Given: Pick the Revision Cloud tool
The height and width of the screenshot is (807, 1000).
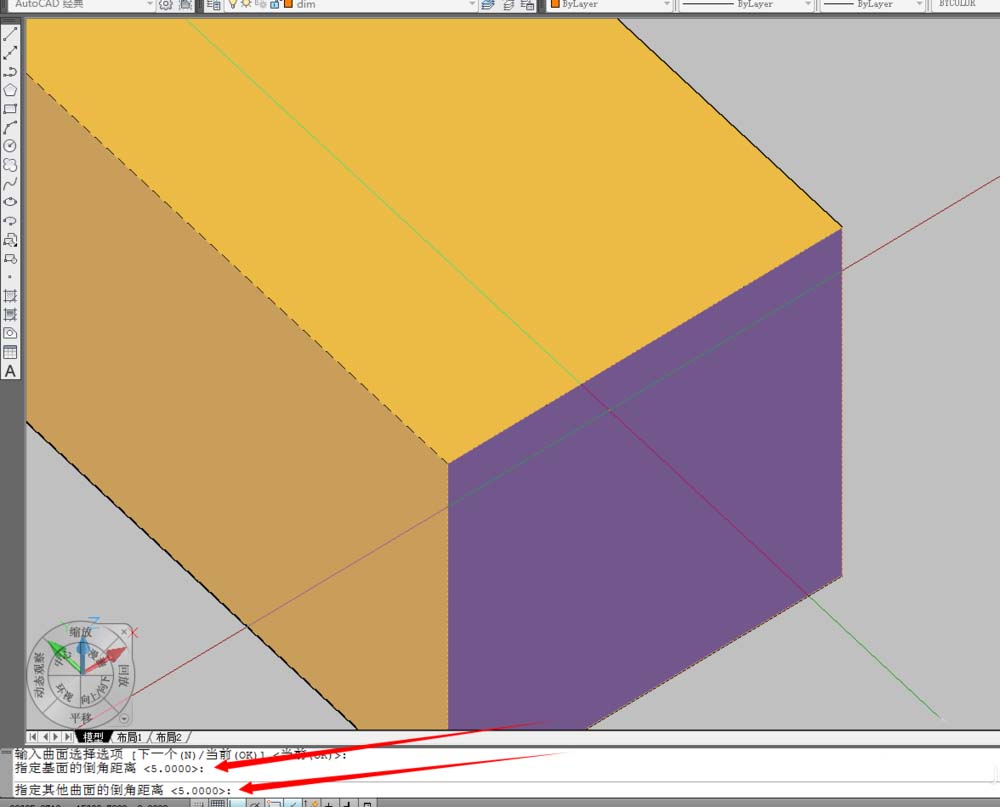Looking at the screenshot, I should click(10, 164).
